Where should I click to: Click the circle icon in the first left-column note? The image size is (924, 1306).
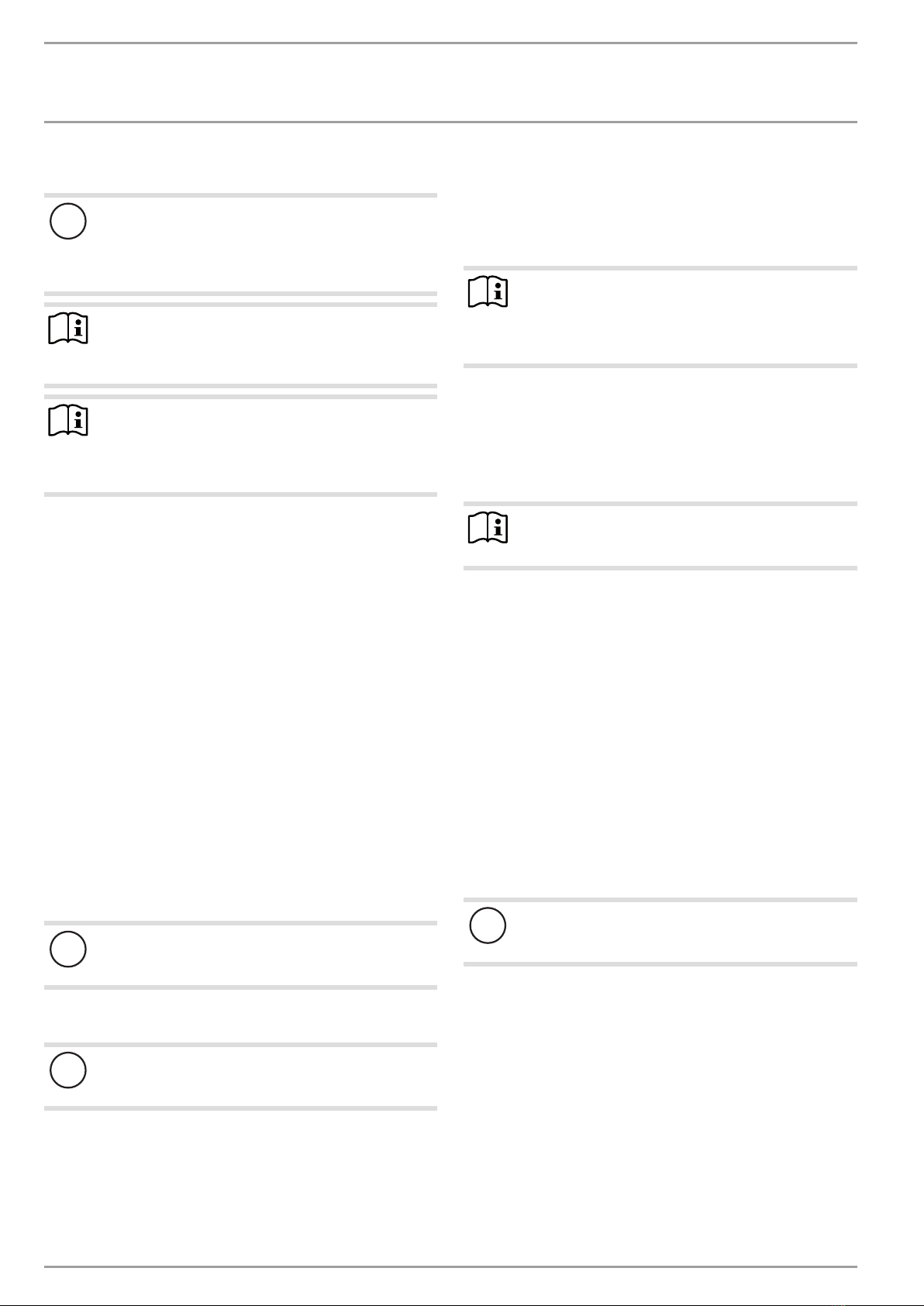67,221
